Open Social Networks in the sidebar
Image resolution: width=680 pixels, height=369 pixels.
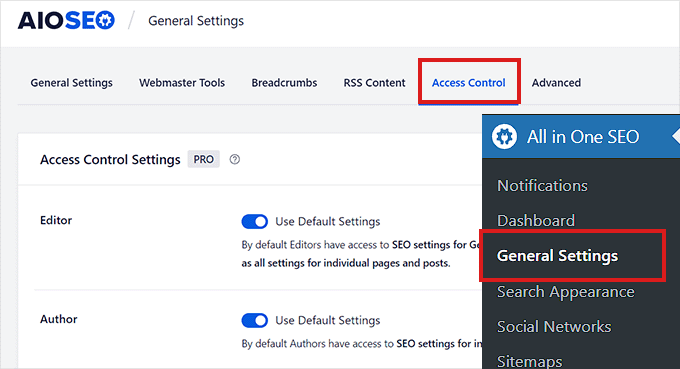[x=554, y=327]
